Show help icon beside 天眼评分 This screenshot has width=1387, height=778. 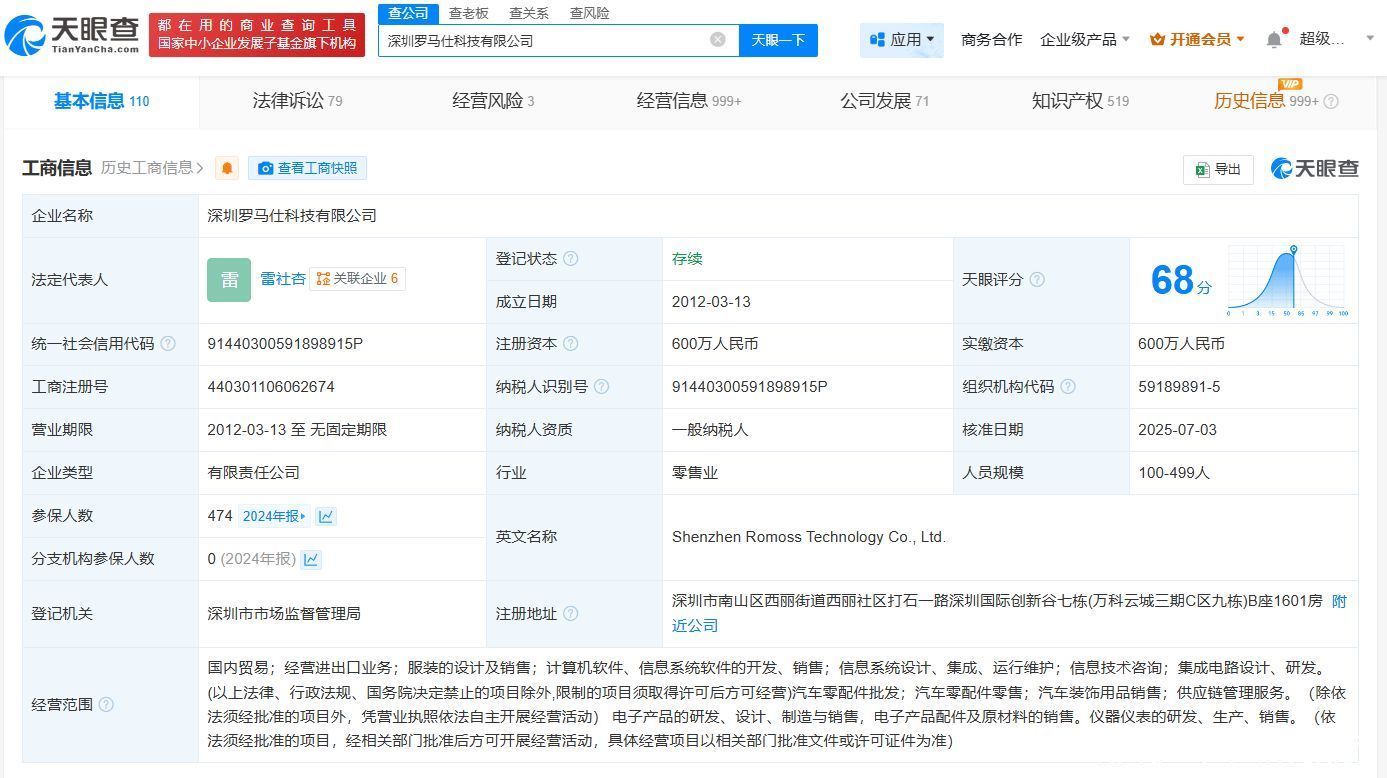[x=1037, y=280]
